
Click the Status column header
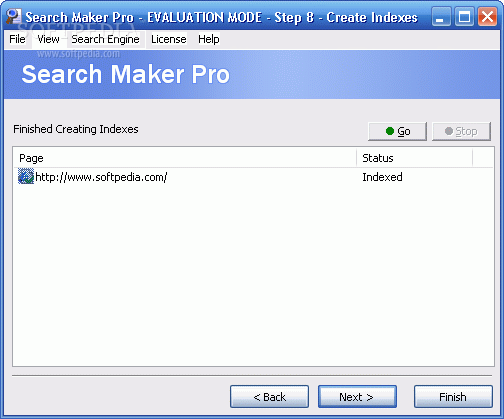[x=415, y=158]
